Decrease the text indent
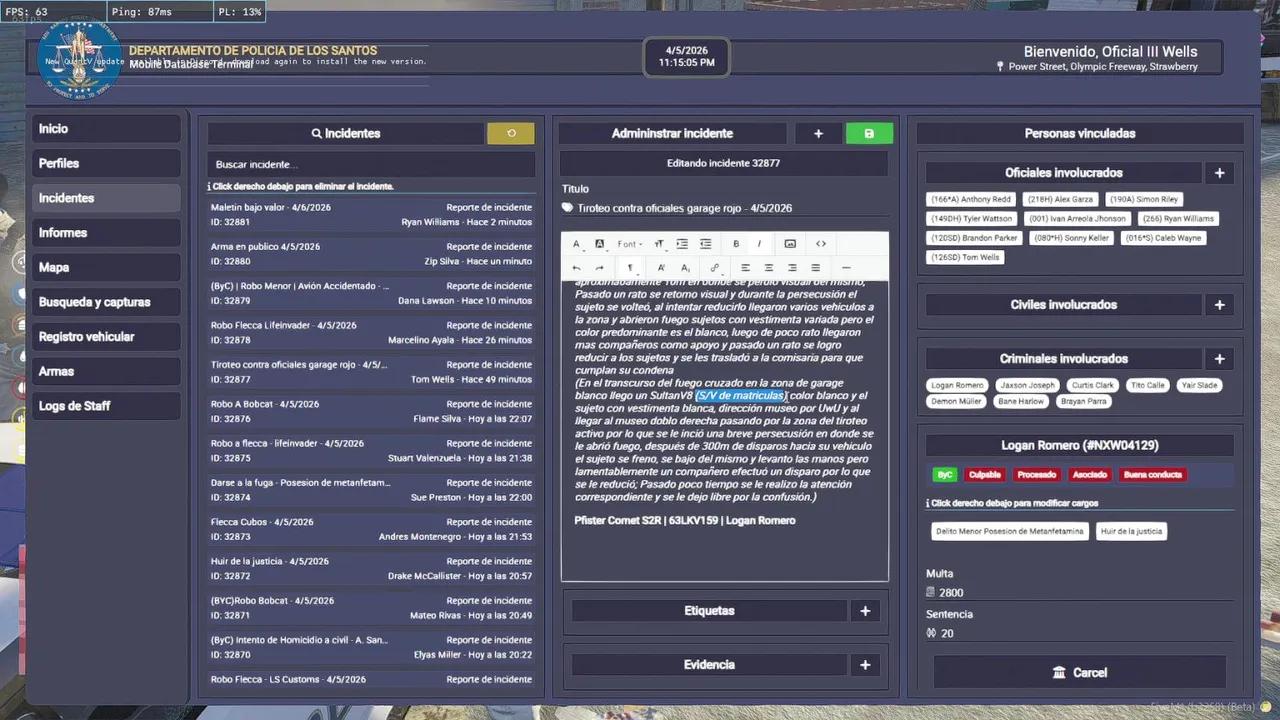Viewport: 1280px width, 720px height. pyautogui.click(x=705, y=244)
